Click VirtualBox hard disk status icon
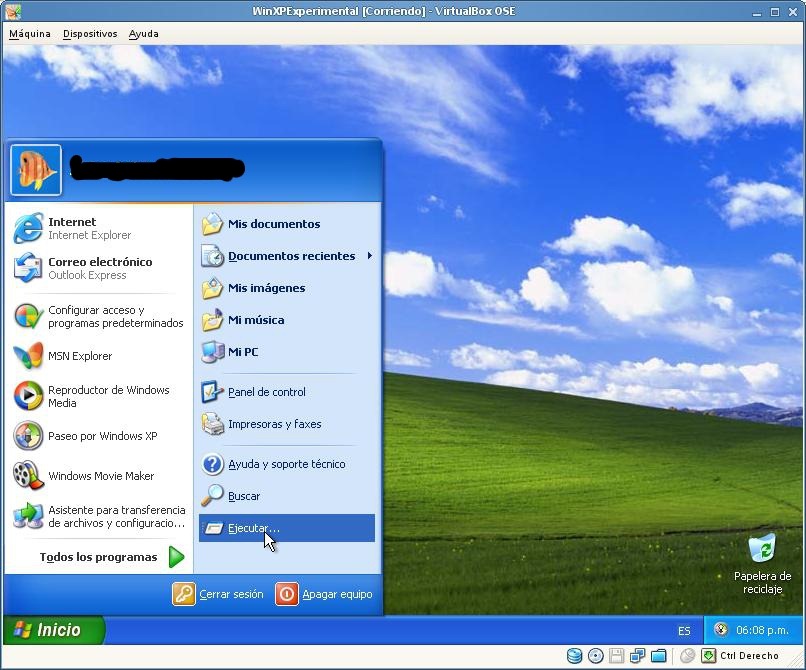 click(575, 656)
